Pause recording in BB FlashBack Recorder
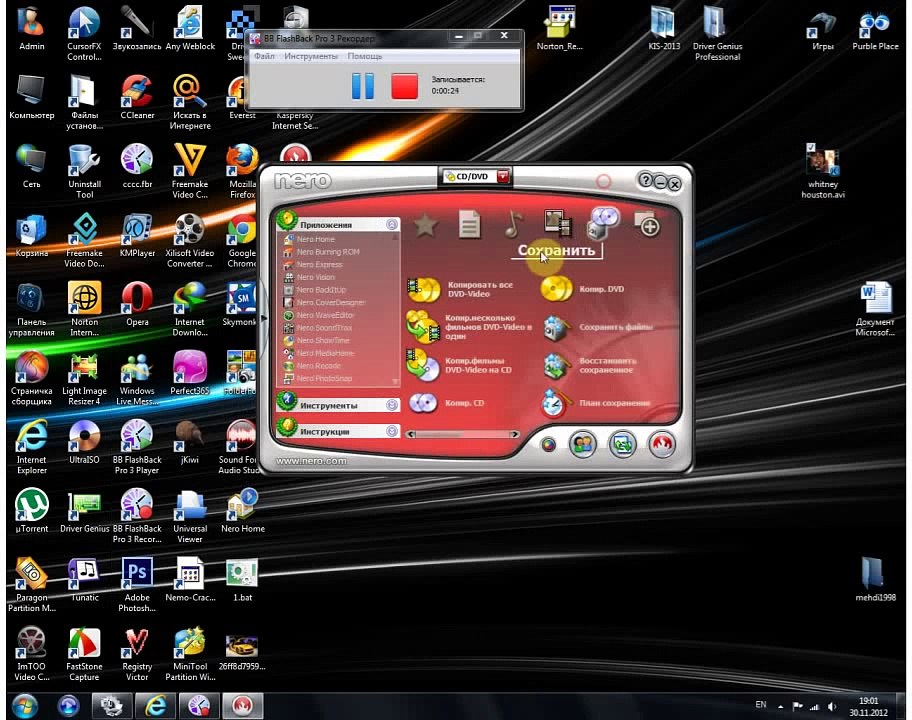912x720 pixels. point(363,86)
